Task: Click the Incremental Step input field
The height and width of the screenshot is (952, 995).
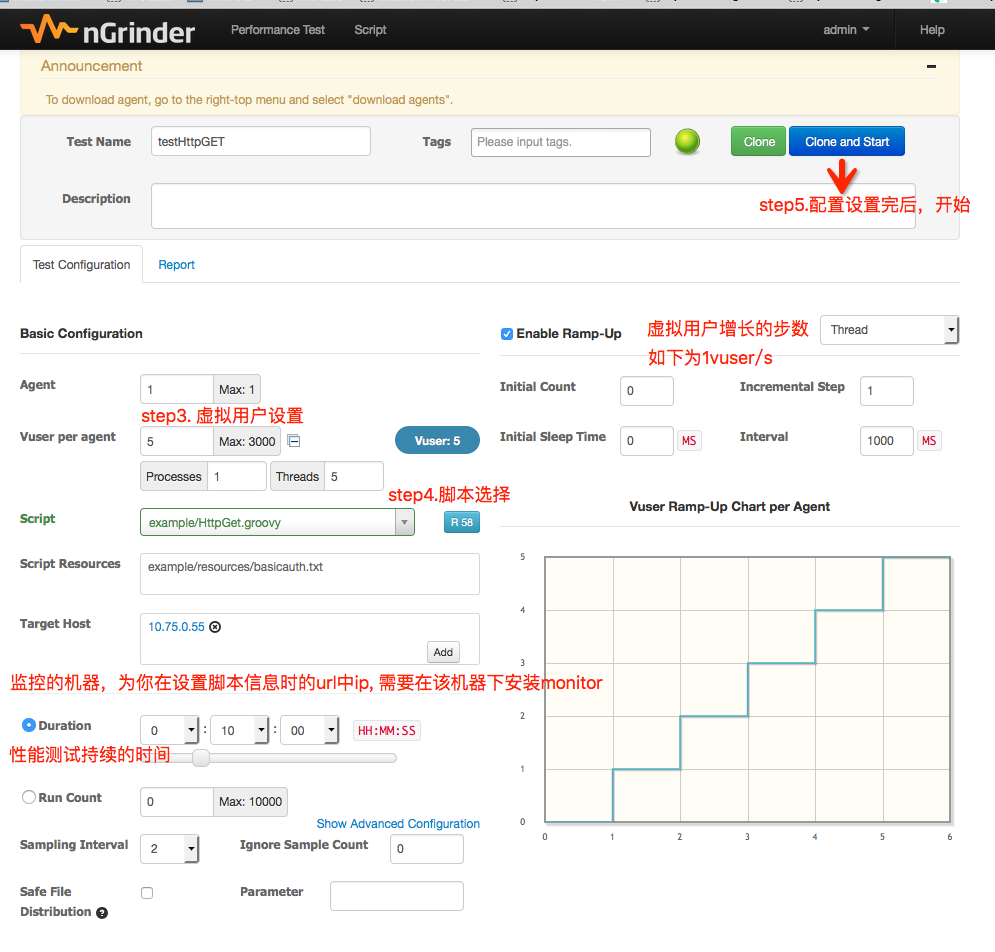Action: pyautogui.click(x=886, y=391)
